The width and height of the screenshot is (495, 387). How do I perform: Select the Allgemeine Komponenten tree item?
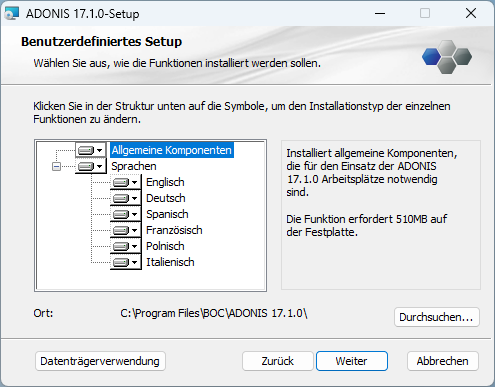coord(172,150)
